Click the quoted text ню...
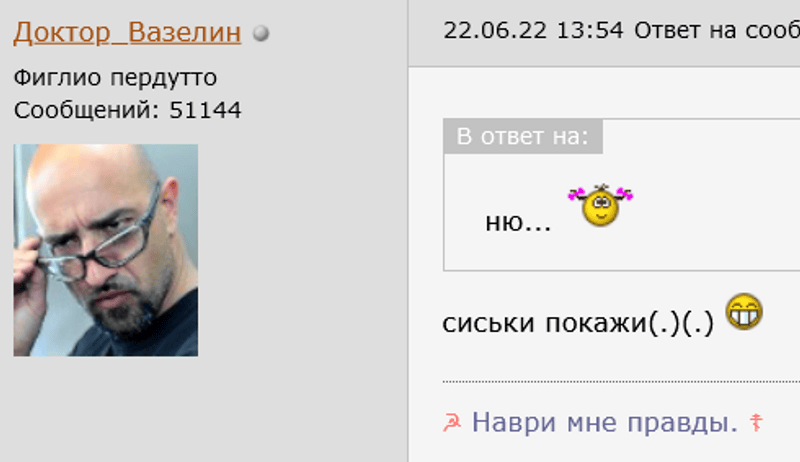This screenshot has height=462, width=800. [x=518, y=222]
